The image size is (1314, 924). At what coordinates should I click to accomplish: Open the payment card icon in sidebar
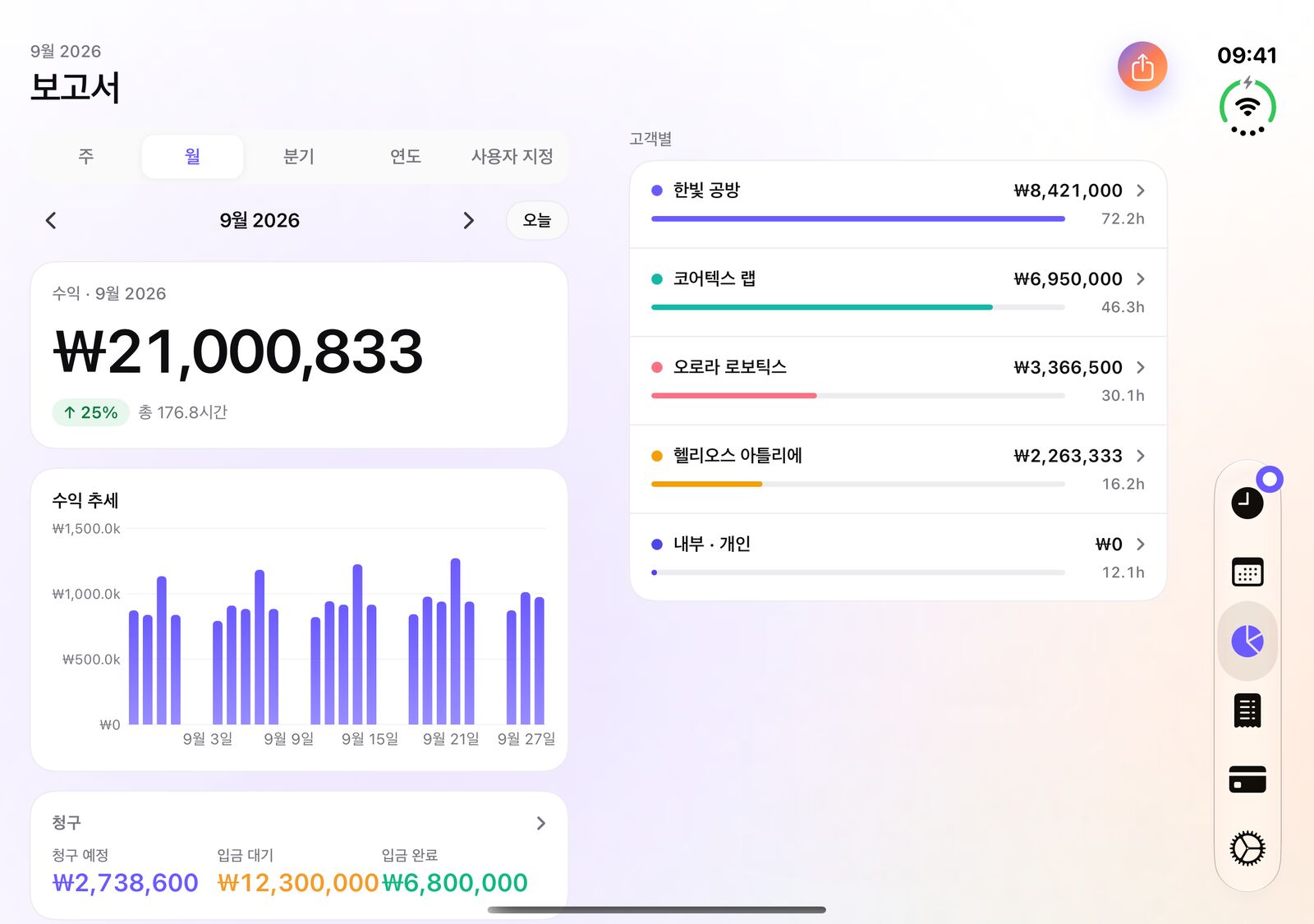(x=1247, y=779)
